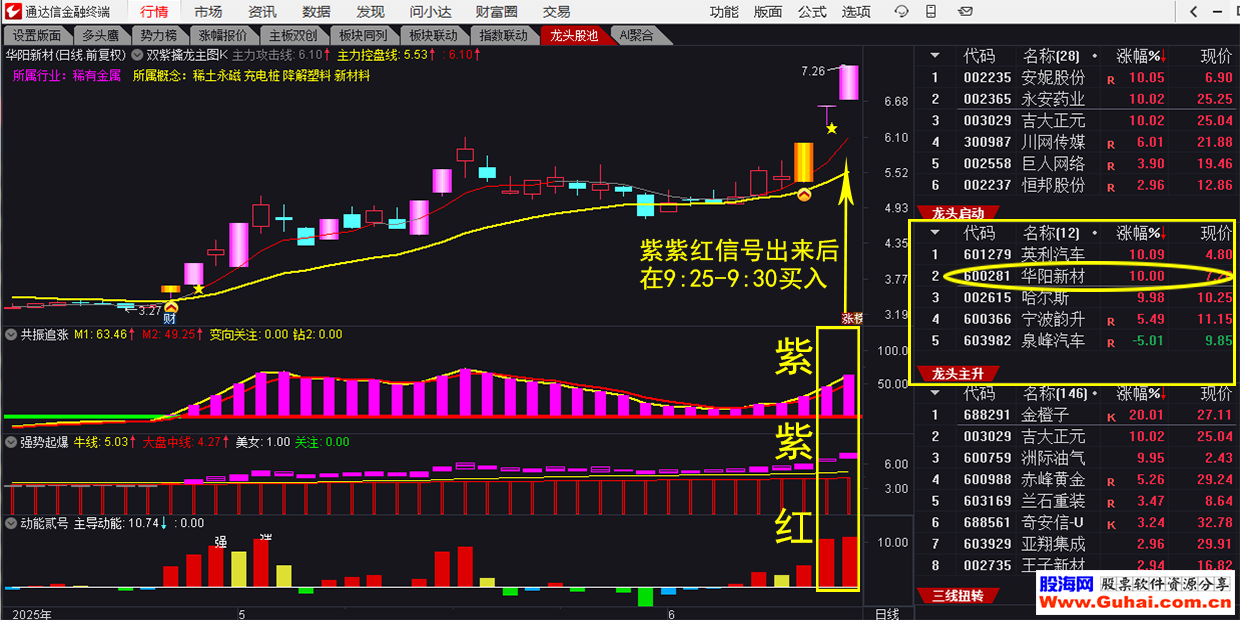
Task: Open the 市场 menu
Action: coord(208,12)
